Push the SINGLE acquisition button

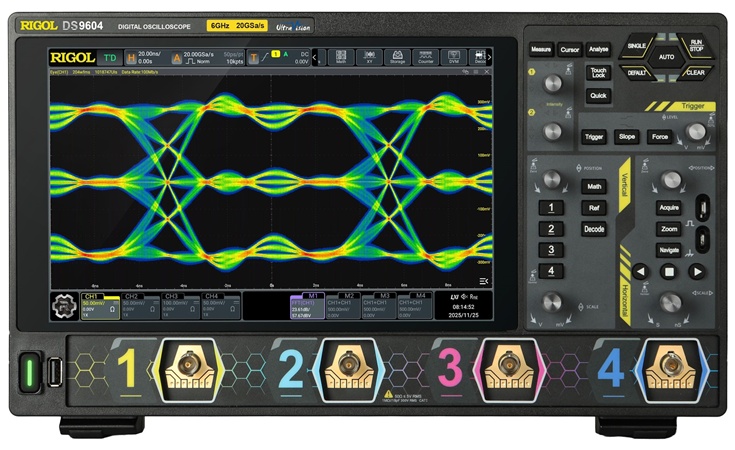[637, 46]
